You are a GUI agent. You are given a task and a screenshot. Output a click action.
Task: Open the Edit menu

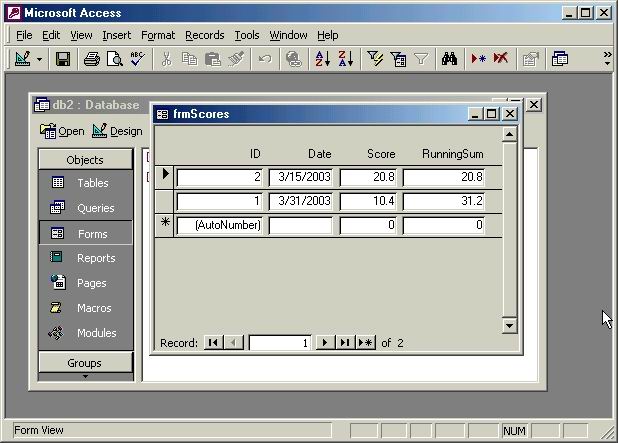pos(51,35)
